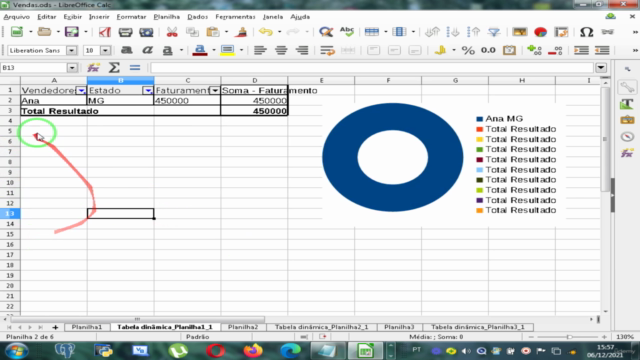Open the Formatar menu

[x=131, y=17]
